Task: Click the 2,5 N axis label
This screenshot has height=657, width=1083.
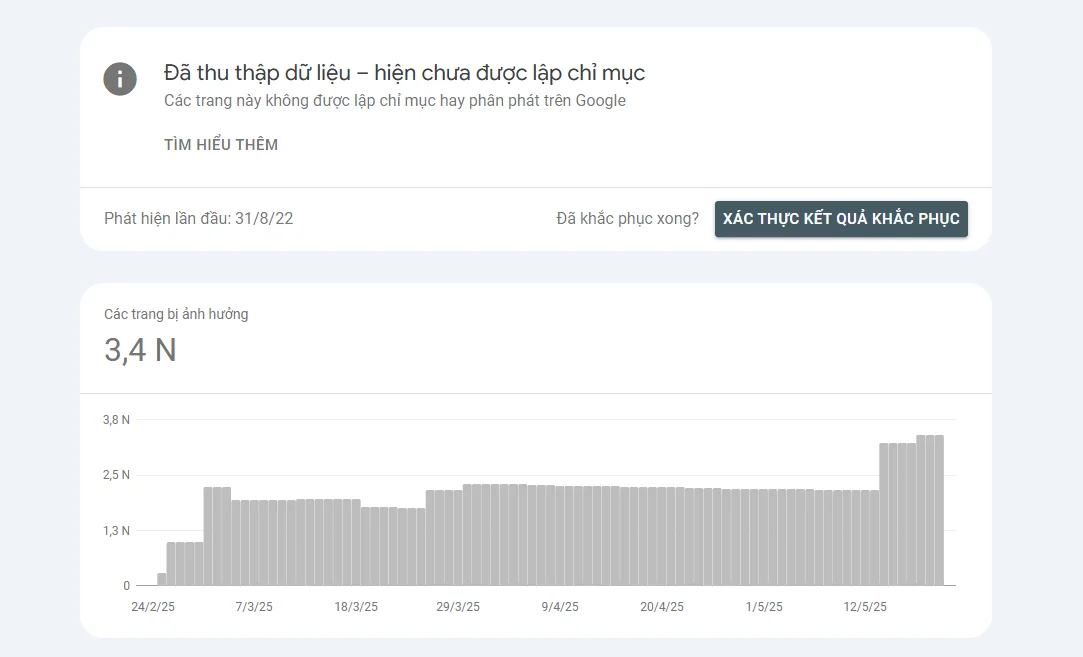Action: (x=116, y=475)
